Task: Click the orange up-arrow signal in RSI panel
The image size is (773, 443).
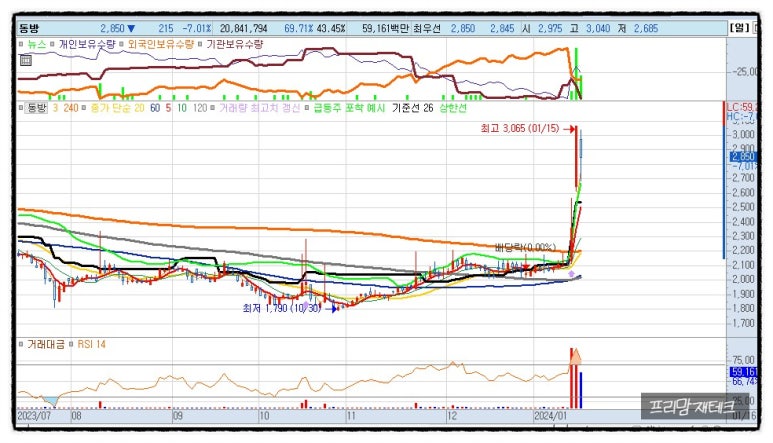Action: point(575,356)
